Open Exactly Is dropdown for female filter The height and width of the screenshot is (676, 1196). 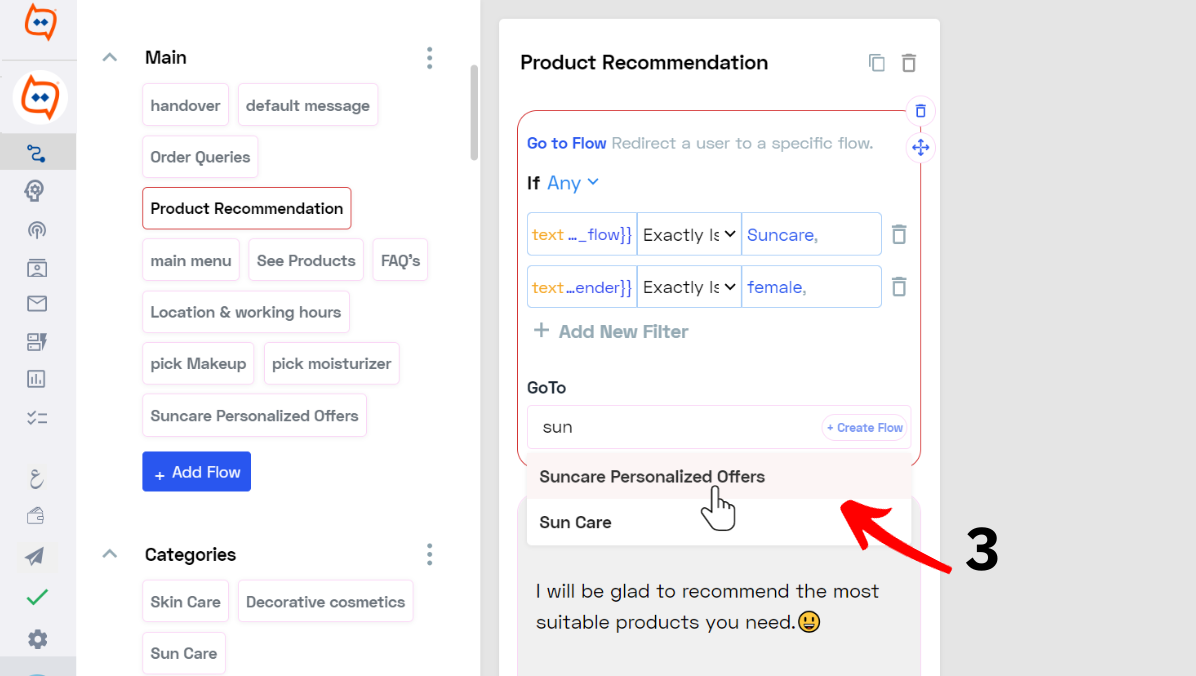[x=689, y=287]
